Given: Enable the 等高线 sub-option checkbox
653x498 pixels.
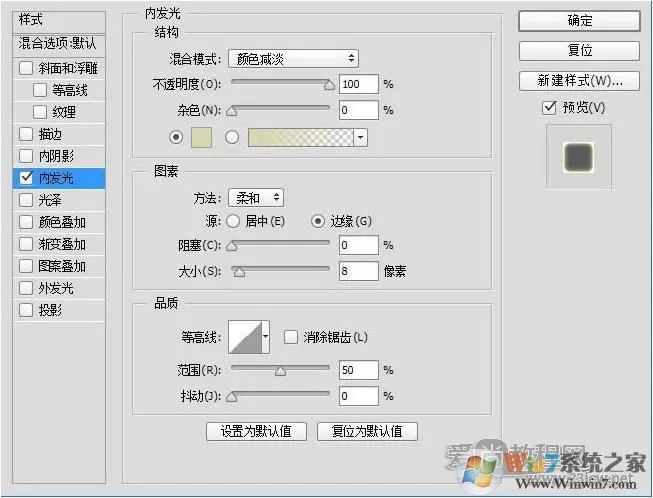Looking at the screenshot, I should (x=40, y=90).
